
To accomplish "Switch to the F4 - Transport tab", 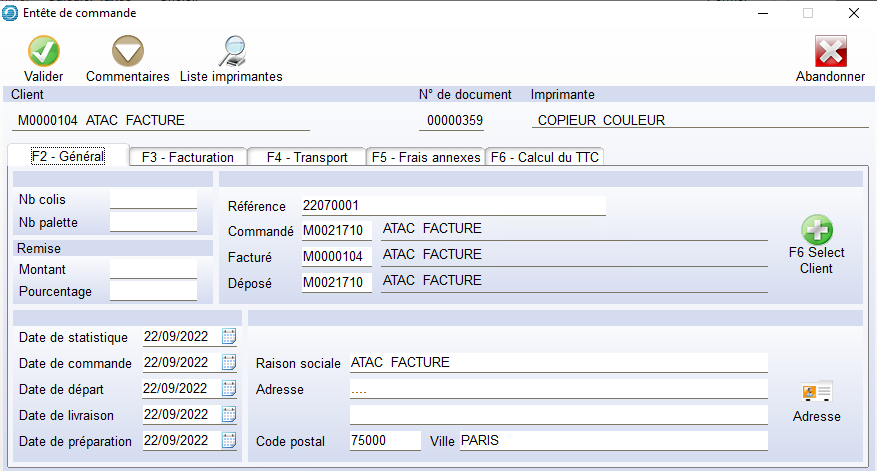I will coord(306,157).
